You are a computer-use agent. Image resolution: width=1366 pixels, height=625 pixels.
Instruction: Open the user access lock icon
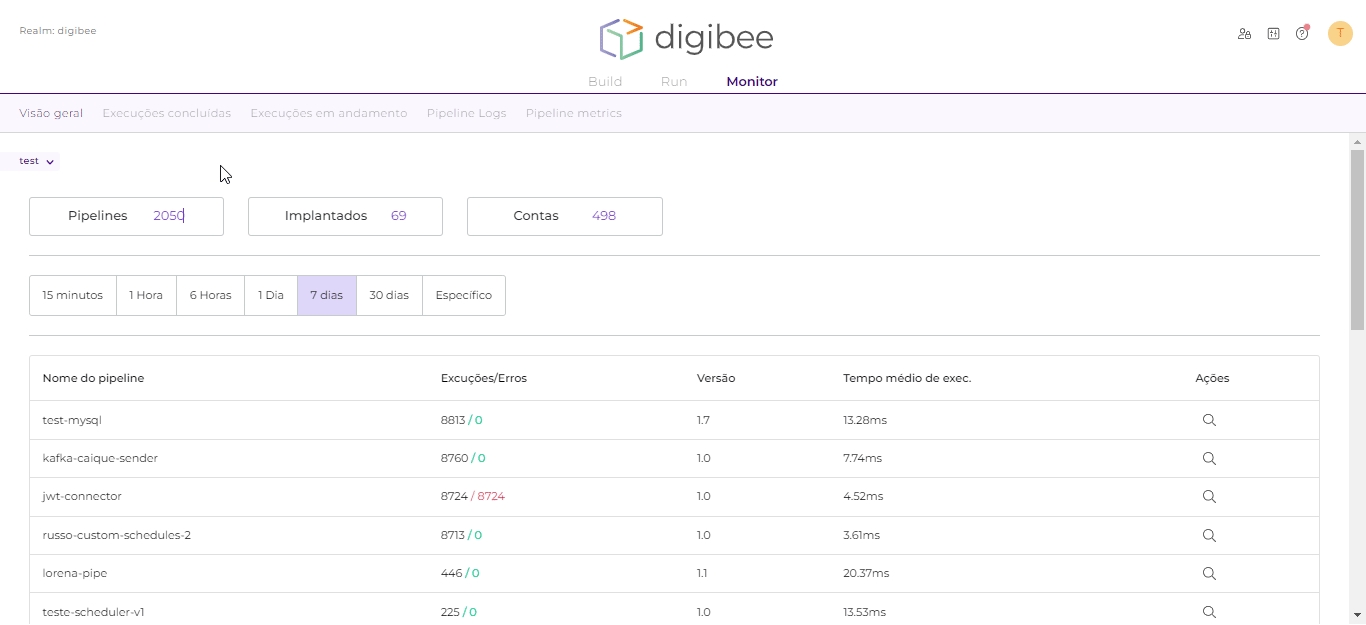[x=1244, y=34]
